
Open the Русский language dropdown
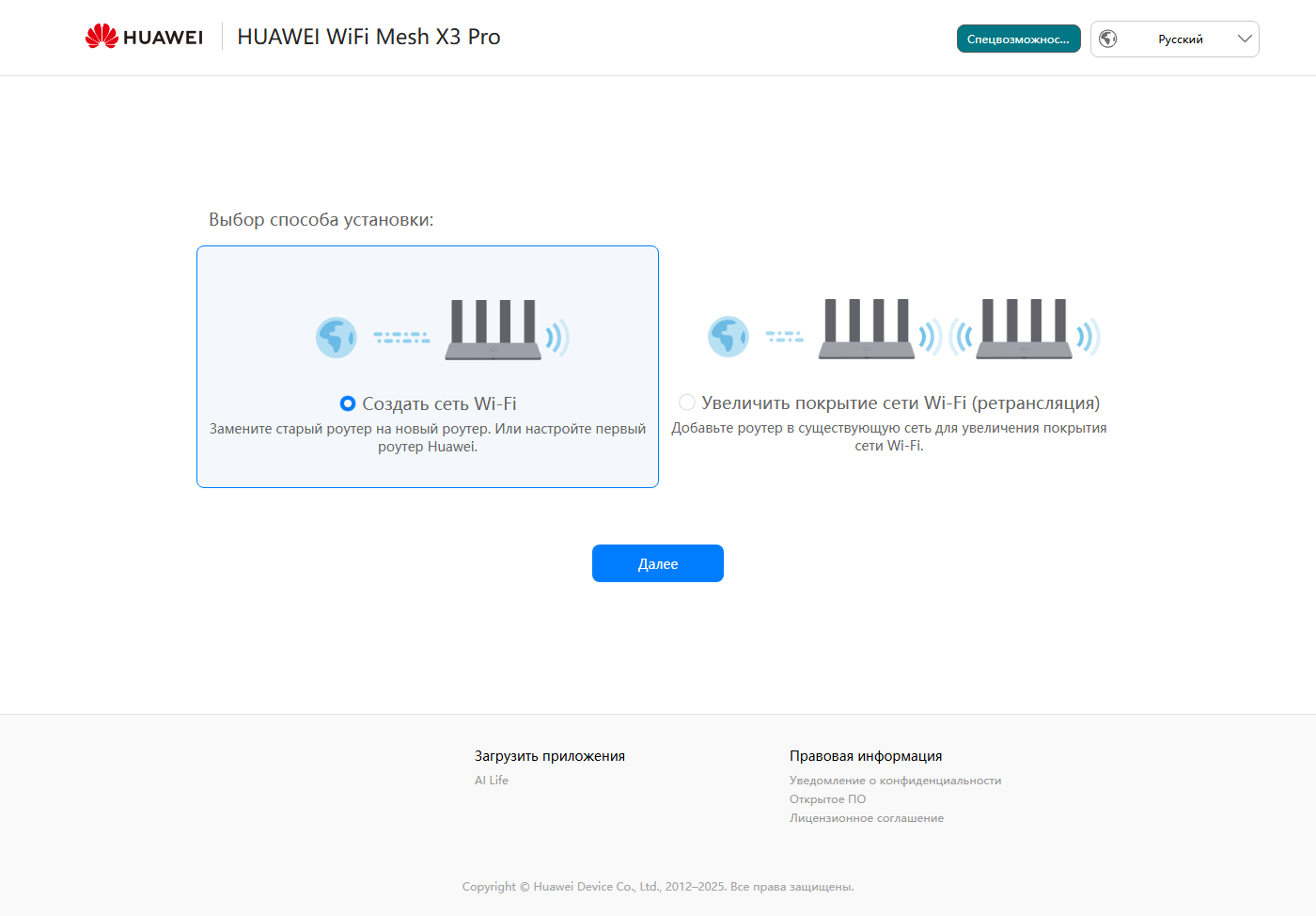[1175, 39]
